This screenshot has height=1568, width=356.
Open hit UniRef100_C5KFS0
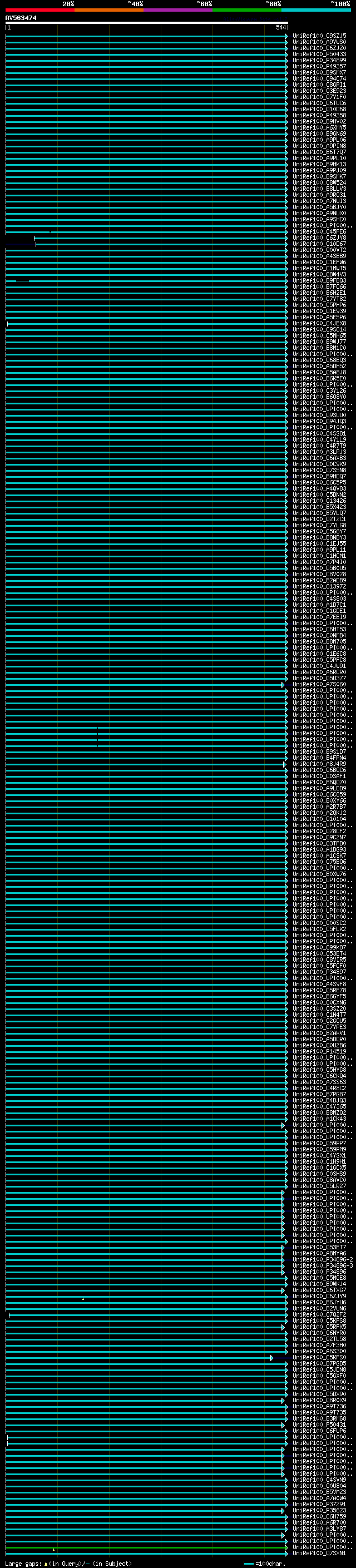tap(319, 1358)
